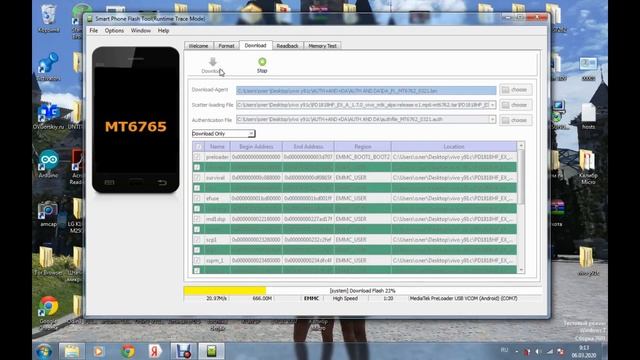
Task: Click the Name column header
Action: (x=217, y=147)
